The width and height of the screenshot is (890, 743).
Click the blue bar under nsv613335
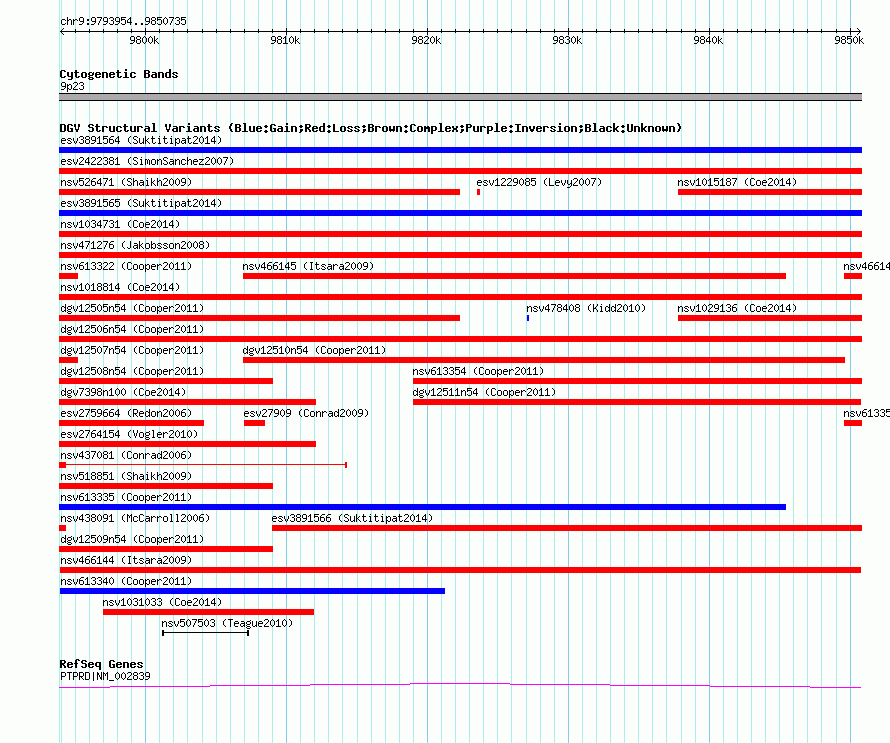[422, 507]
